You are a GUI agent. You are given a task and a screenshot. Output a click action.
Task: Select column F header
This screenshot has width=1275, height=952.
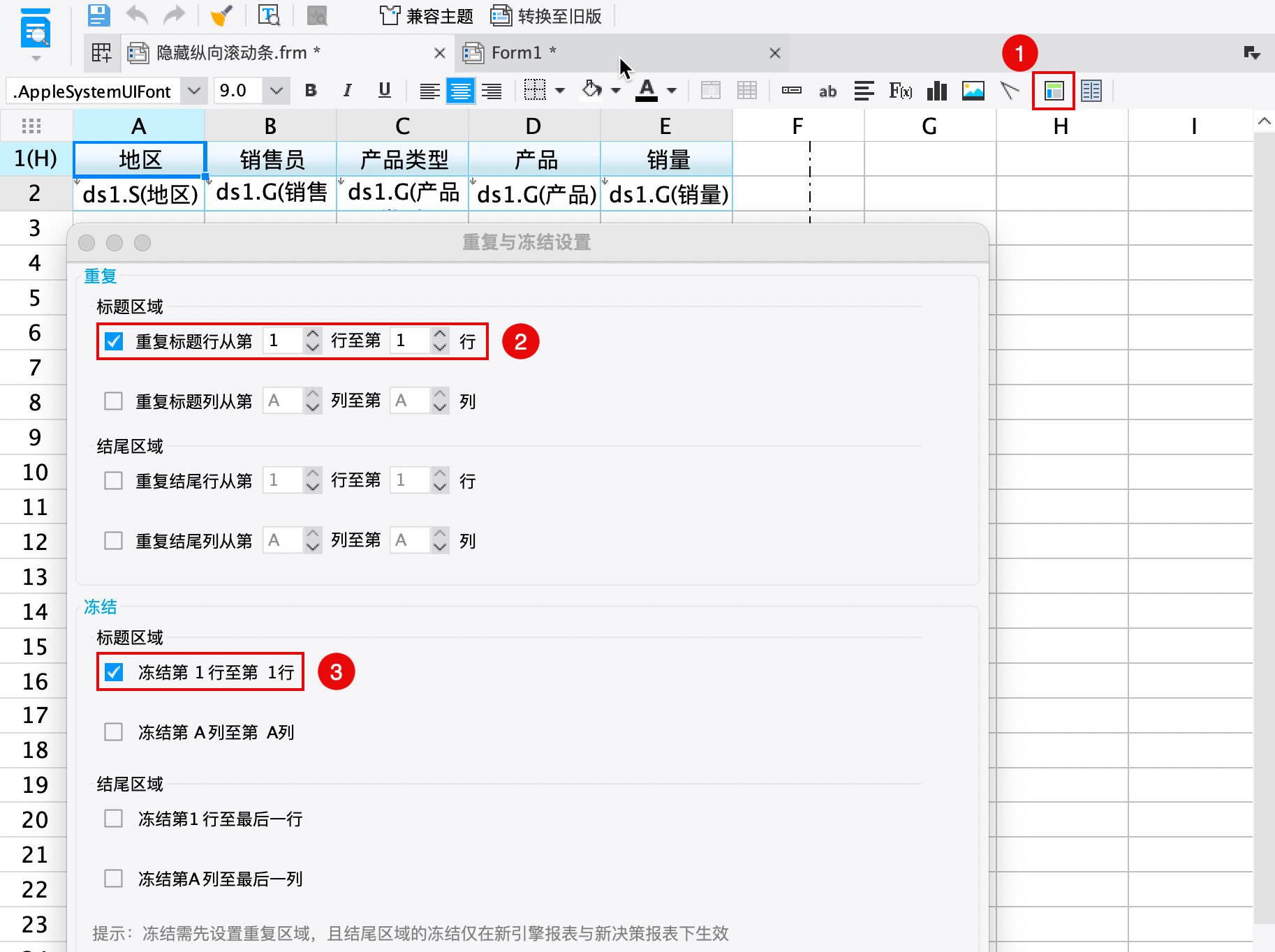[x=798, y=126]
